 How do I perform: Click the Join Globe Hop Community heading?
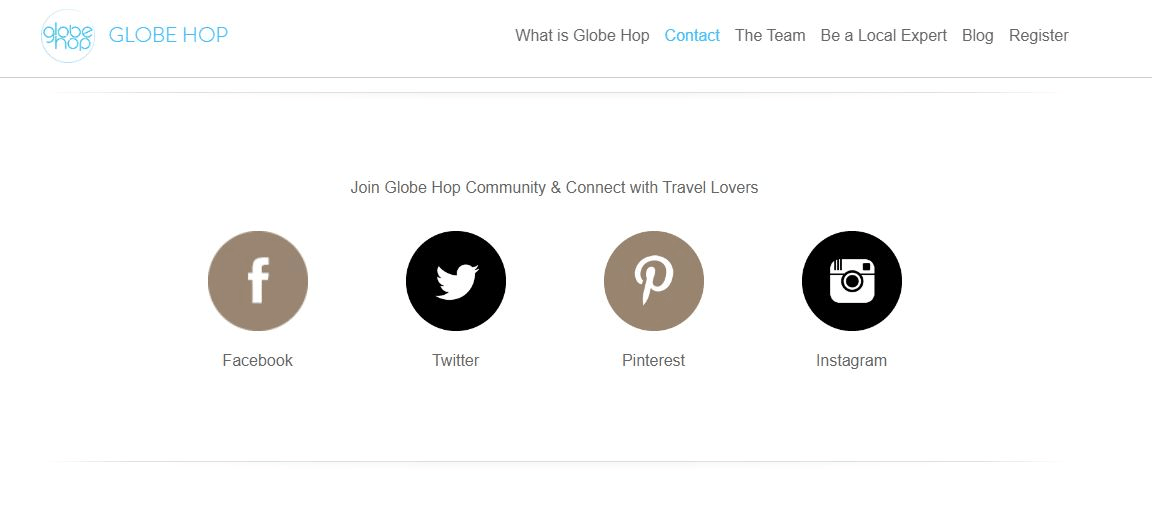click(x=554, y=187)
